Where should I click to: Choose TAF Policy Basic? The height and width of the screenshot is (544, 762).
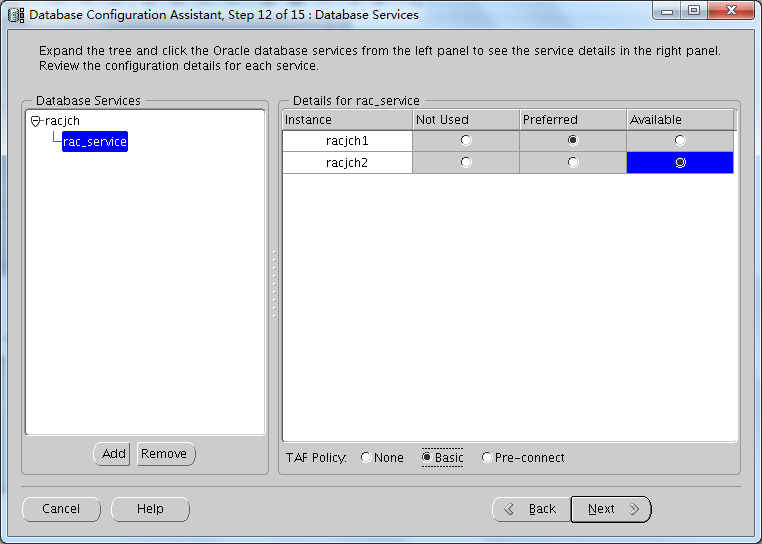coord(443,457)
